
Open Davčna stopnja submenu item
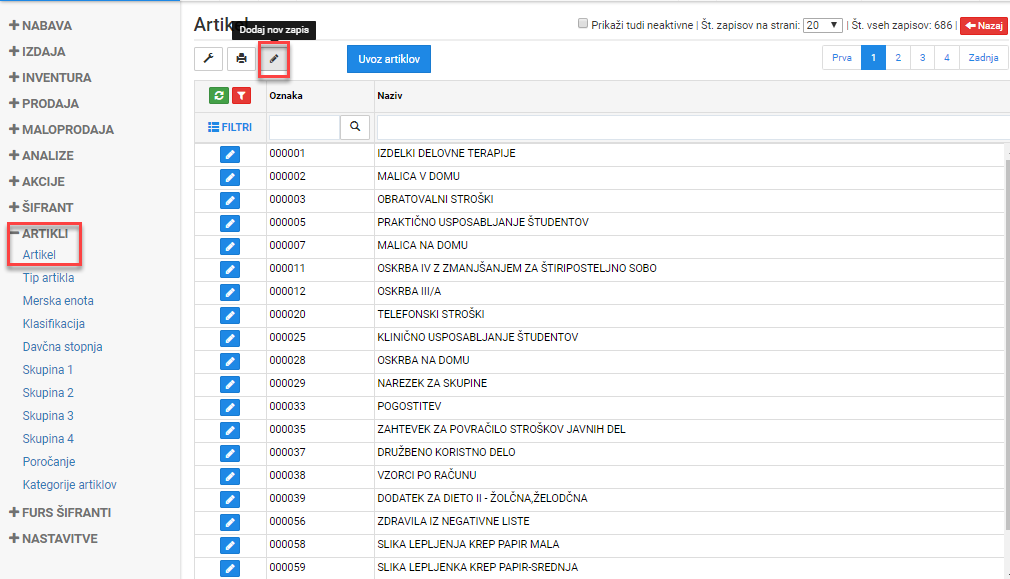[x=62, y=347]
